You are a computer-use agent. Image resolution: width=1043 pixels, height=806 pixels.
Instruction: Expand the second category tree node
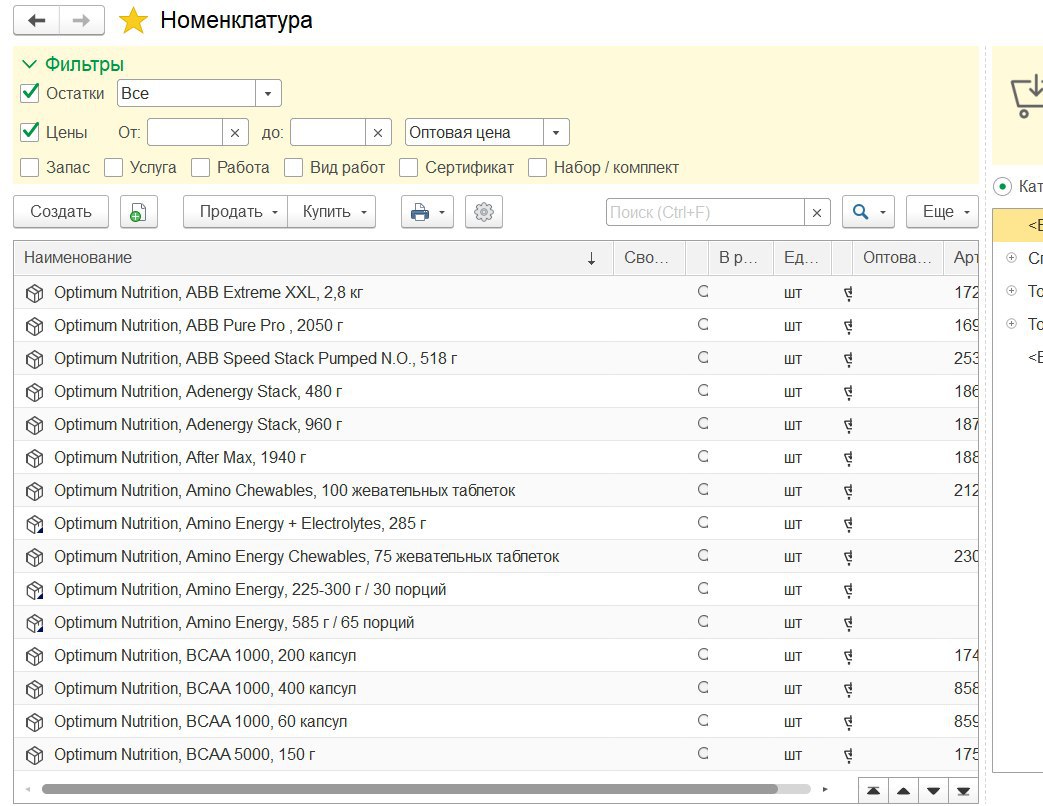1012,291
